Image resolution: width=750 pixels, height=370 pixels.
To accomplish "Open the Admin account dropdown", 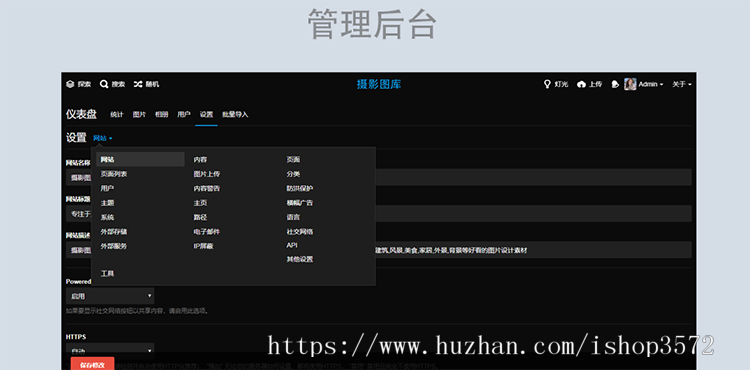I will [x=651, y=84].
